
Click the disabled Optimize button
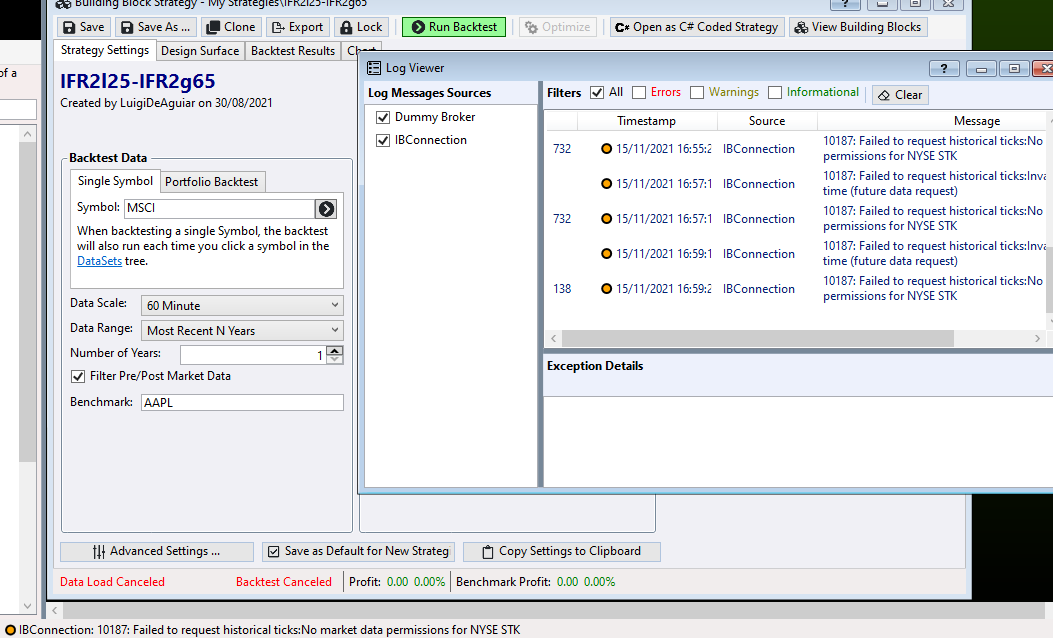click(x=558, y=27)
